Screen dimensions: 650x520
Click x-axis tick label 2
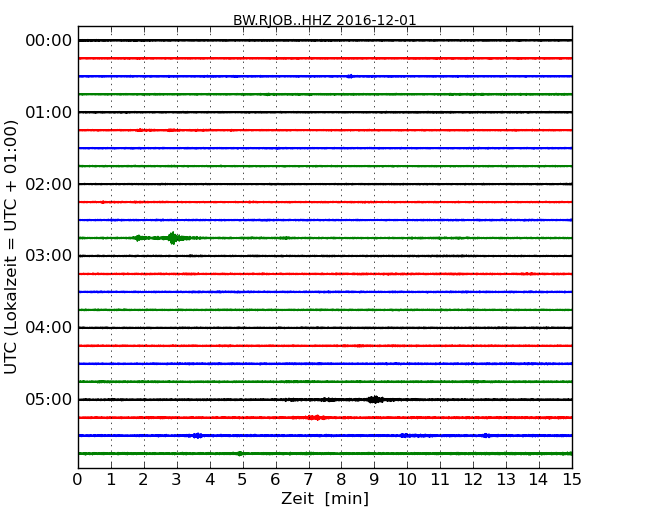143,479
